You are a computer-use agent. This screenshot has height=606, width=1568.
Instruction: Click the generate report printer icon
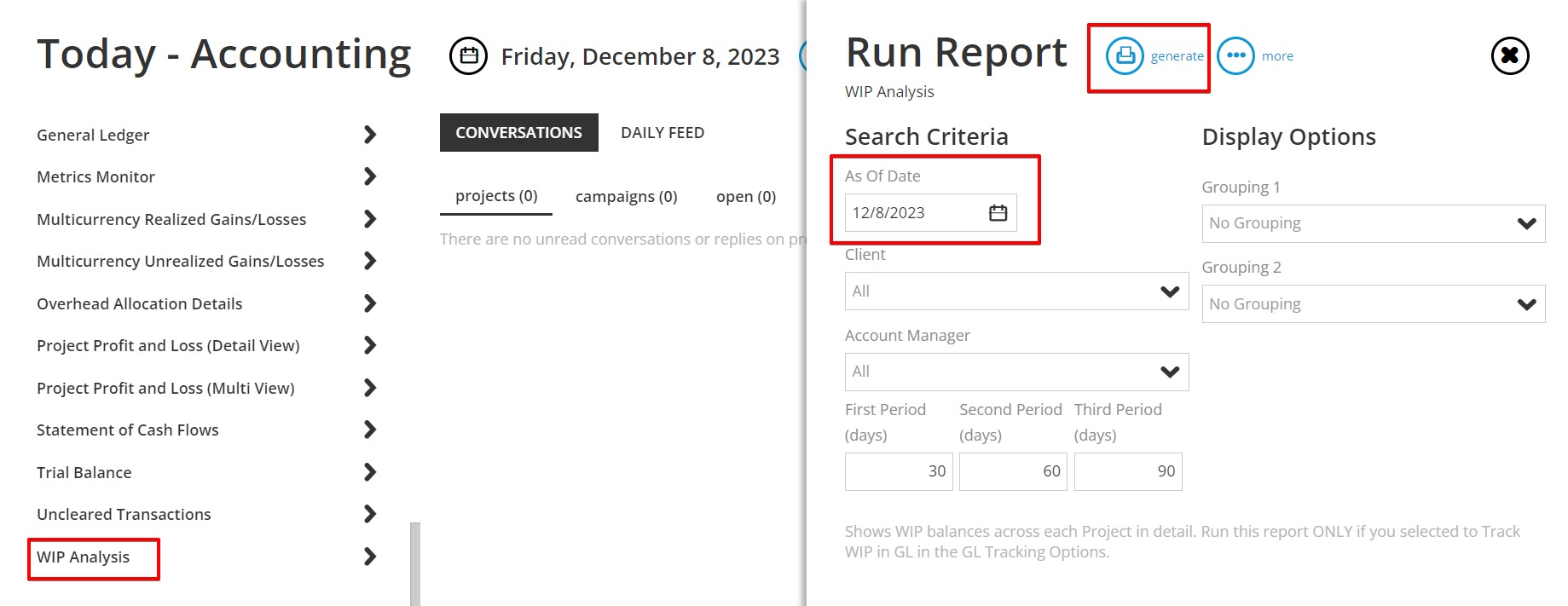click(1125, 55)
